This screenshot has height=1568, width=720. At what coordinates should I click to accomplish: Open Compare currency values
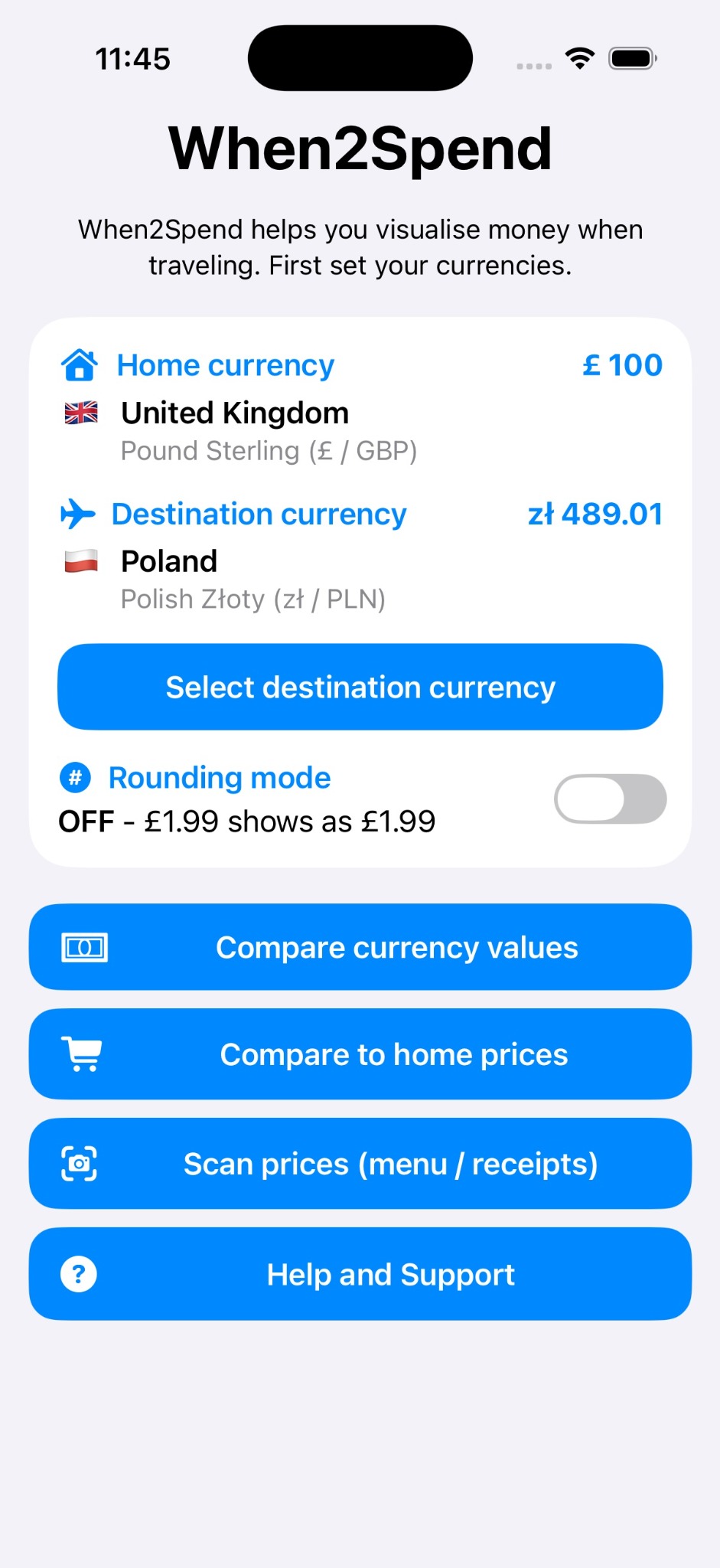pyautogui.click(x=360, y=947)
